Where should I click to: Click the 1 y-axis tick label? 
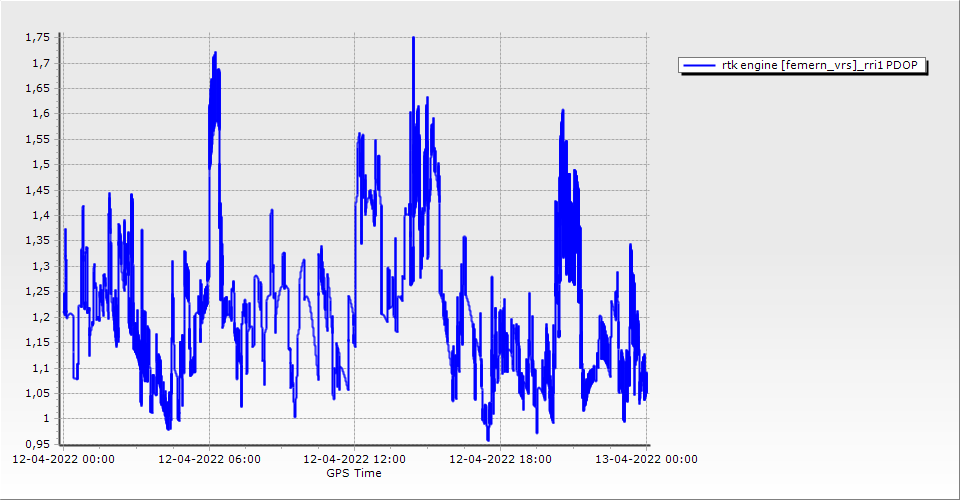pyautogui.click(x=45, y=419)
